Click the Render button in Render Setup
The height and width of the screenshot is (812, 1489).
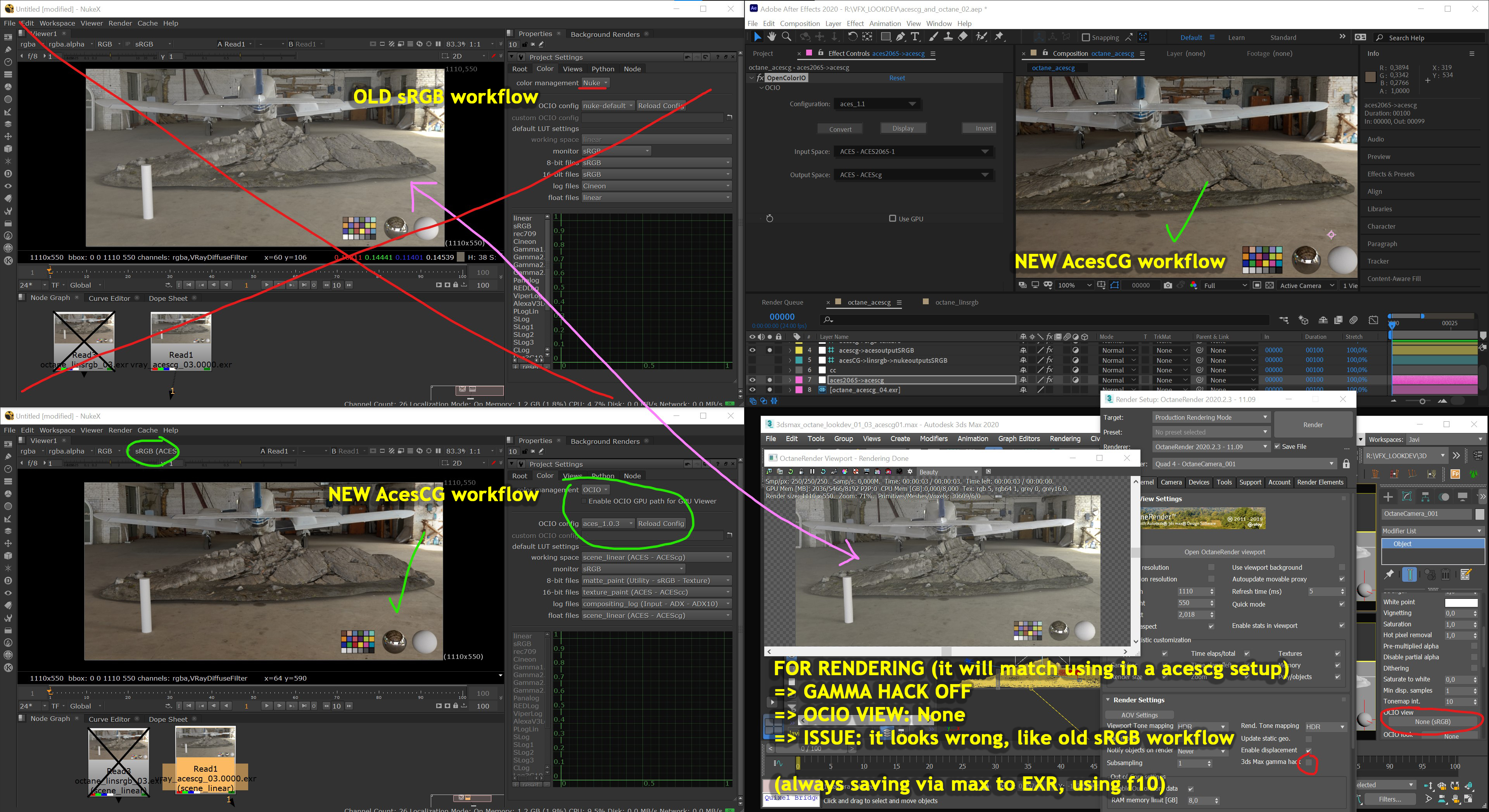coord(1313,425)
